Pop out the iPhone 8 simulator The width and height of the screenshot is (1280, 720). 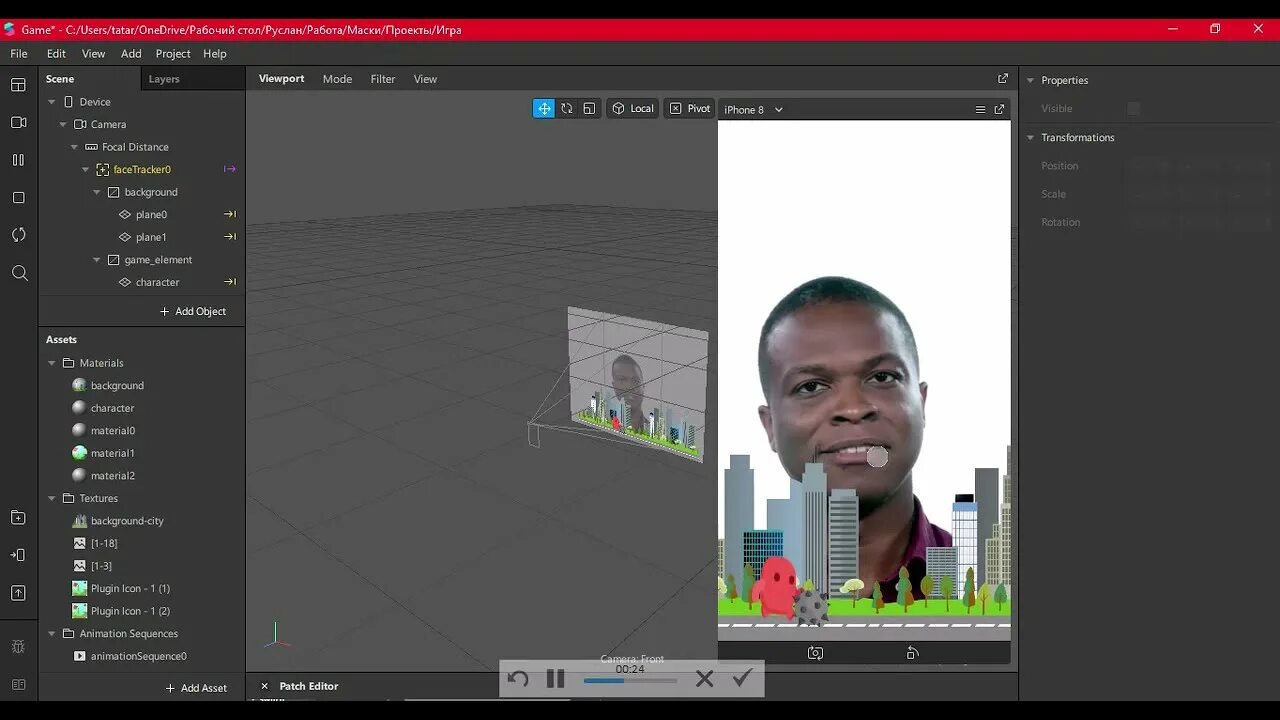(x=999, y=109)
